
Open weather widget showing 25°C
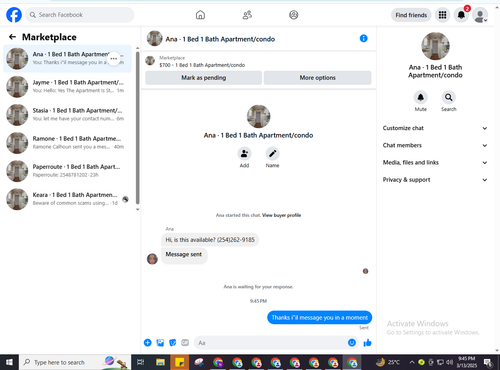(x=389, y=362)
